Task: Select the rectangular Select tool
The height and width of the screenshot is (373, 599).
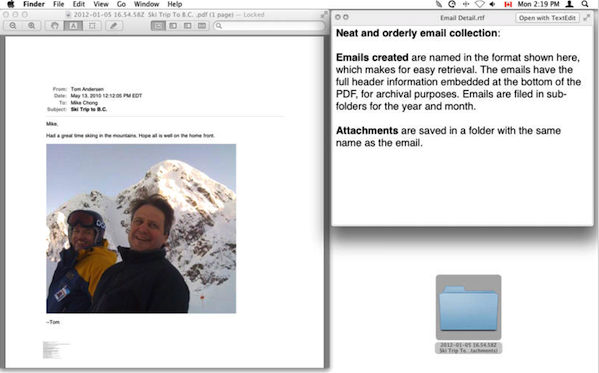Action: coord(92,26)
